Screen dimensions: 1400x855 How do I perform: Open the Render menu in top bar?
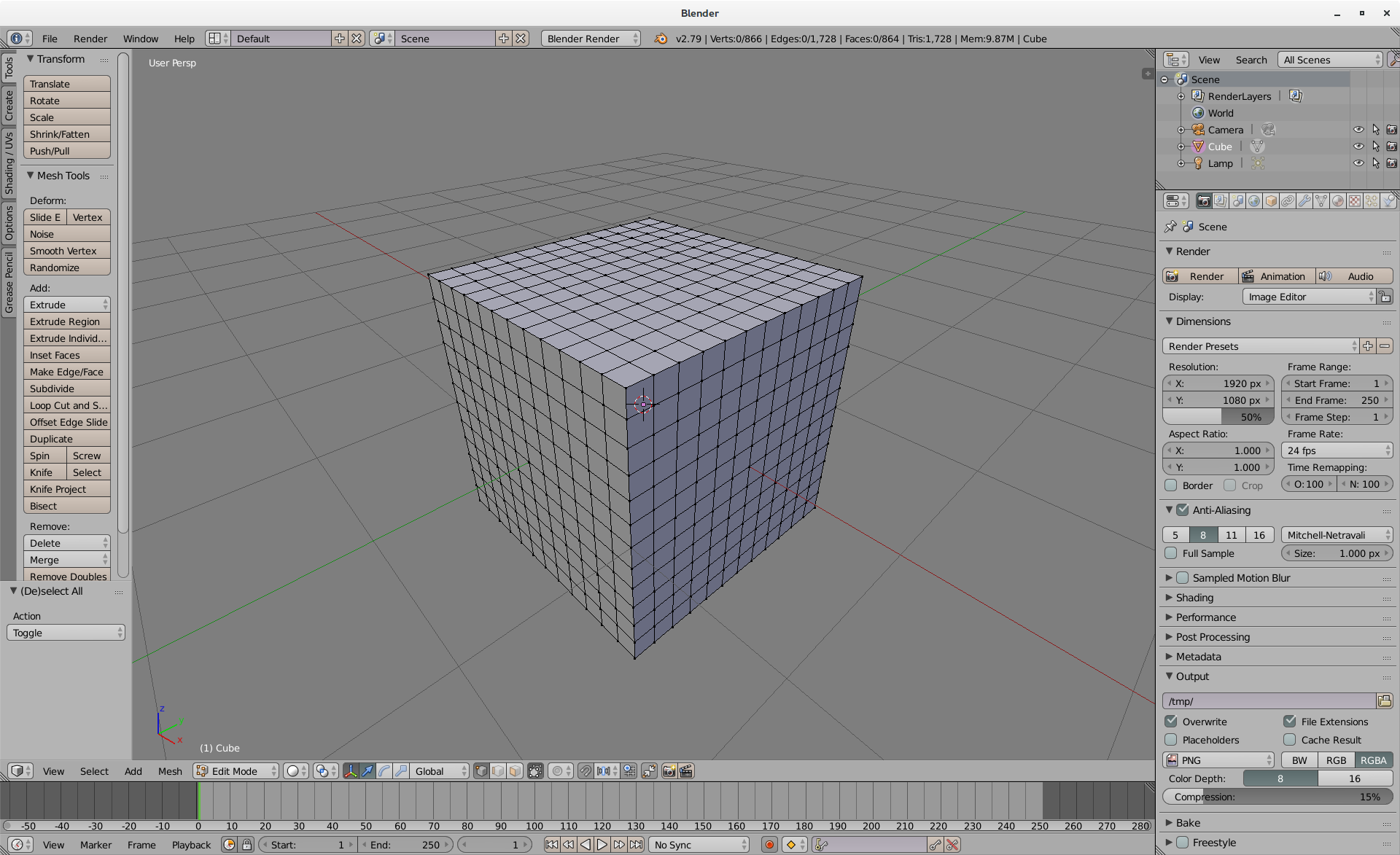point(90,39)
